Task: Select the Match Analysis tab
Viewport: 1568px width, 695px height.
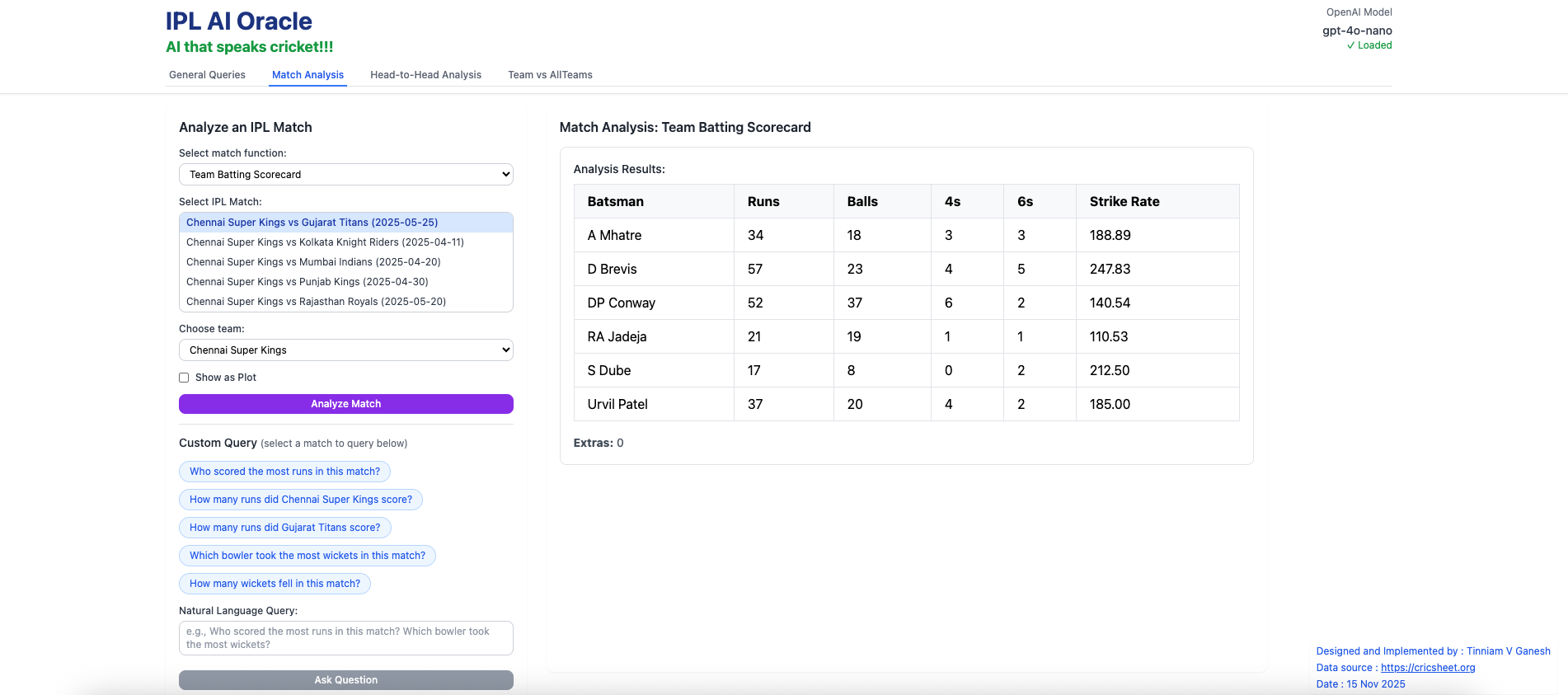Action: (307, 75)
